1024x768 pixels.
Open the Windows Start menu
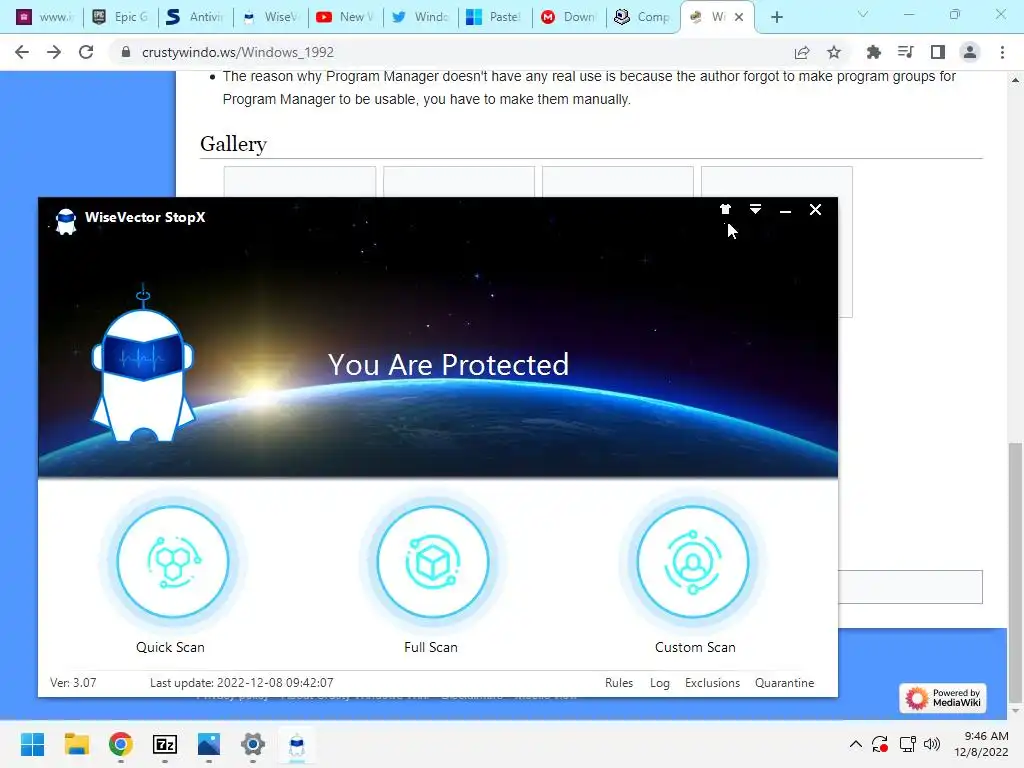click(x=33, y=744)
